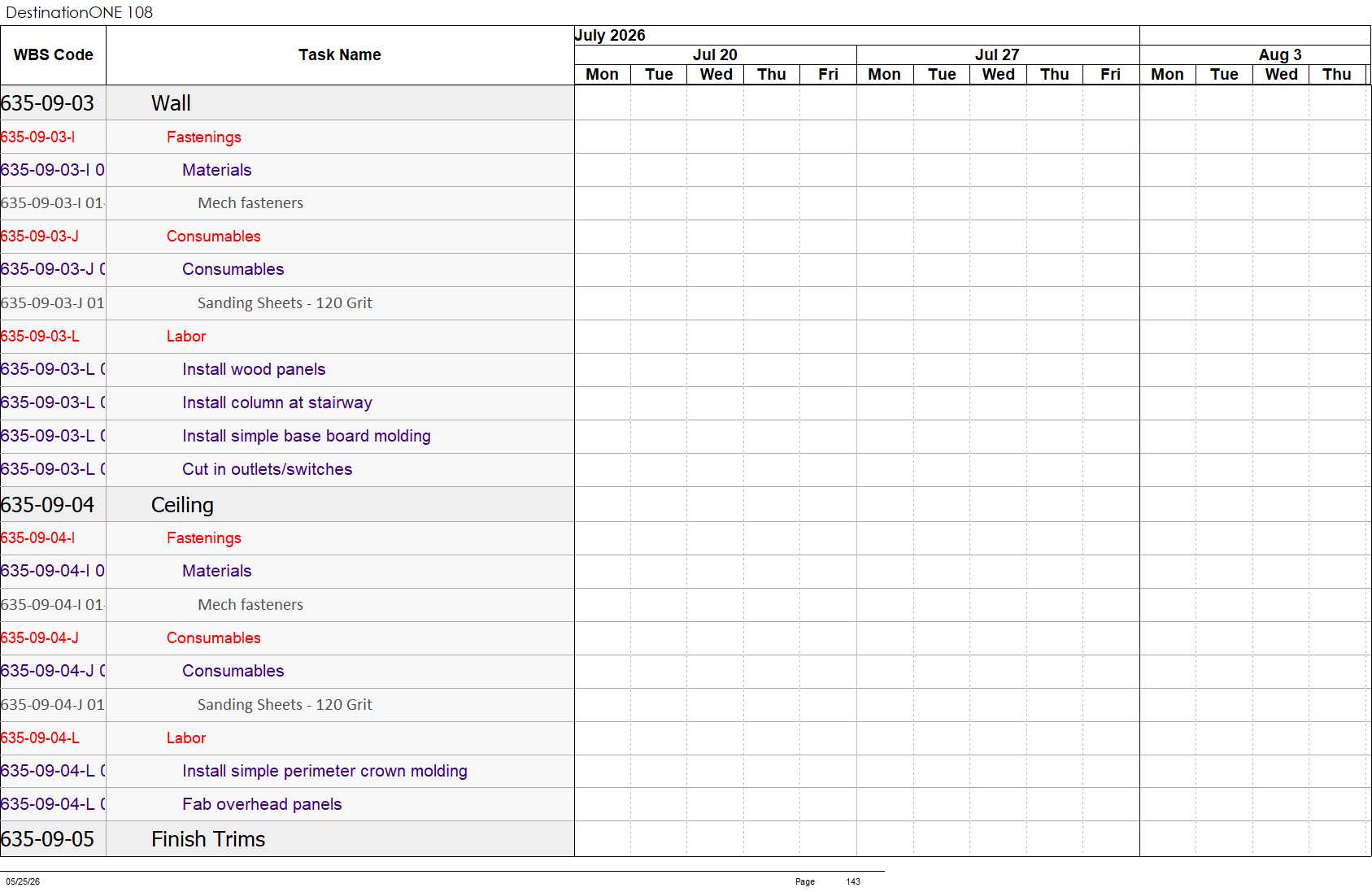Select Wed under the Aug 3 week
Image resolution: width=1372 pixels, height=892 pixels.
point(1281,75)
